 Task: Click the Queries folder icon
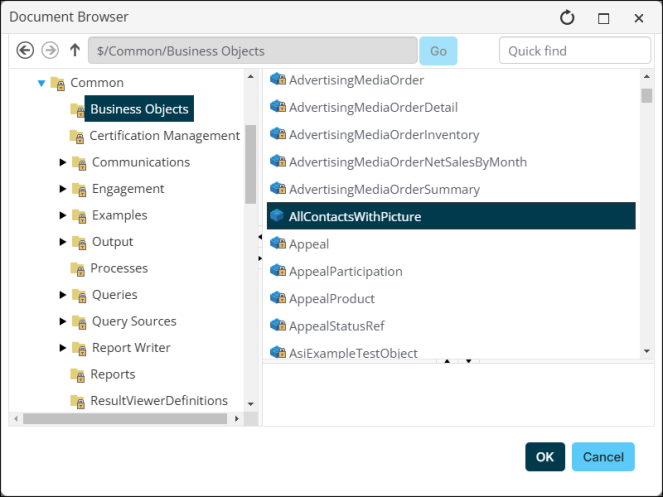pos(79,296)
